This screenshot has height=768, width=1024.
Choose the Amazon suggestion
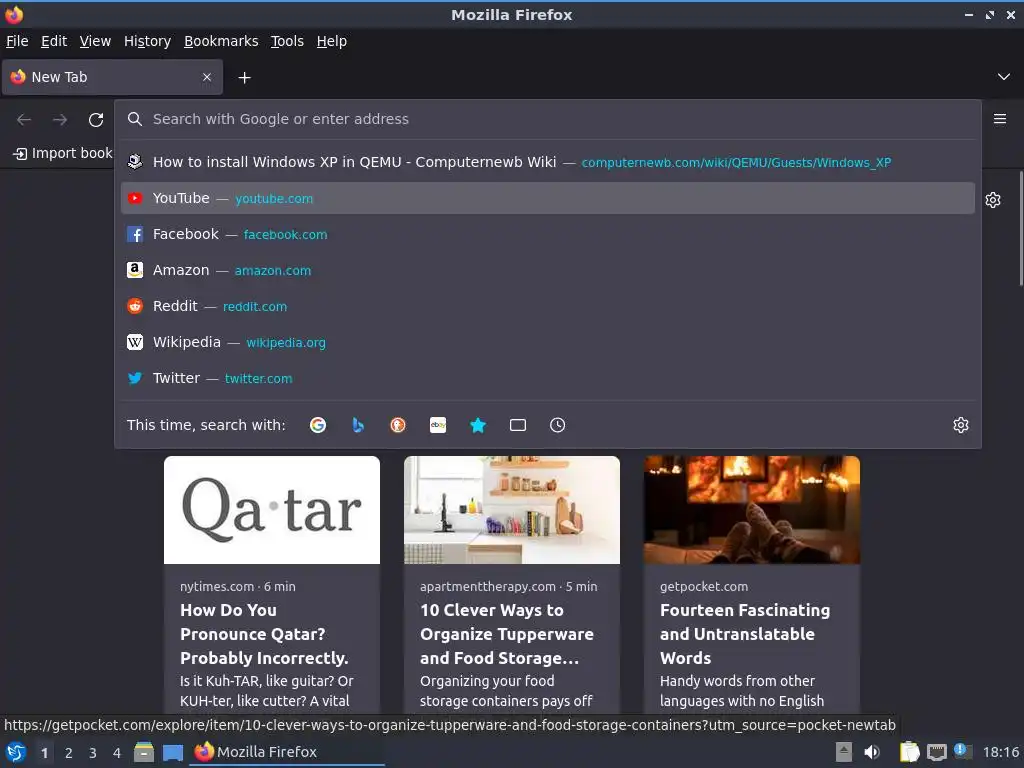(x=547, y=270)
